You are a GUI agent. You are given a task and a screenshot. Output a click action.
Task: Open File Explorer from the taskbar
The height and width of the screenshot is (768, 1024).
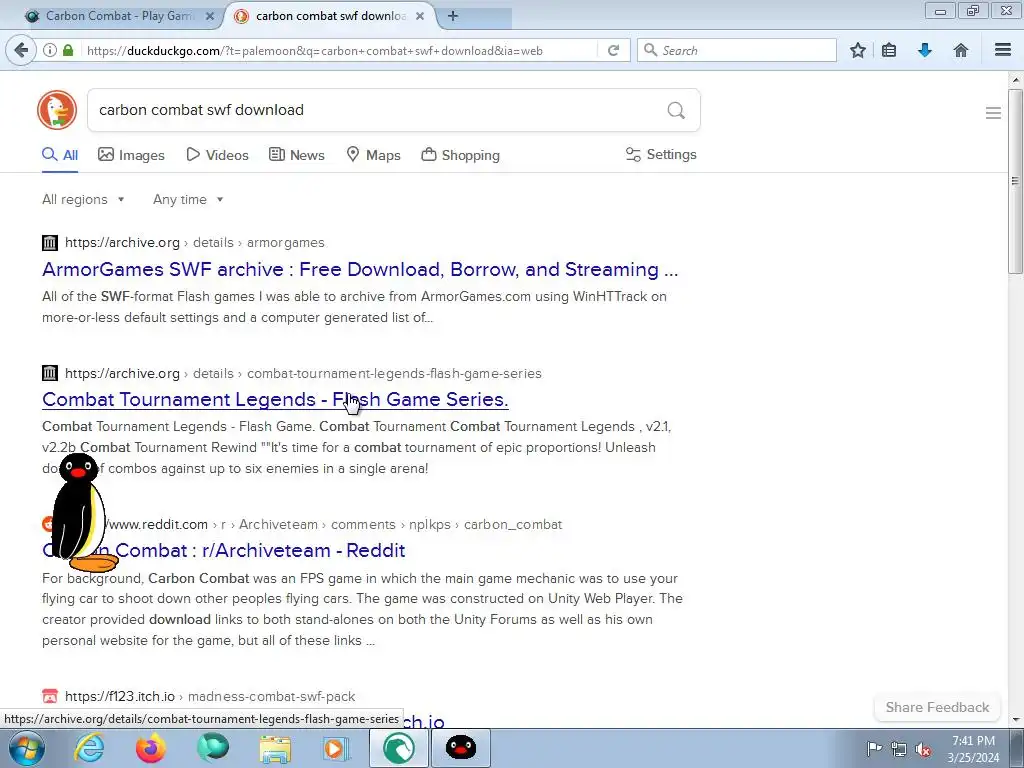point(275,748)
